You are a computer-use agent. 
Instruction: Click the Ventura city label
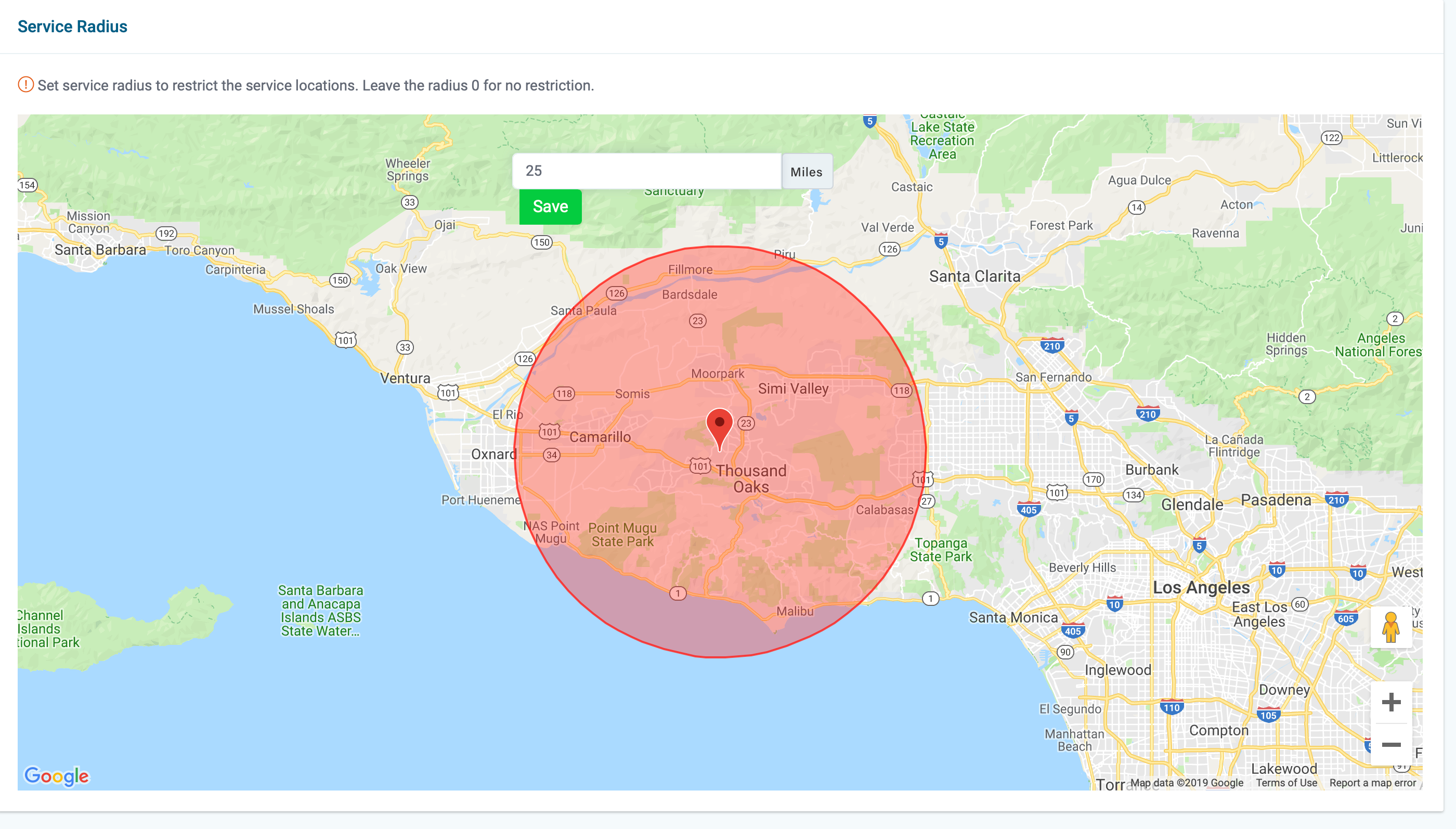coord(405,378)
